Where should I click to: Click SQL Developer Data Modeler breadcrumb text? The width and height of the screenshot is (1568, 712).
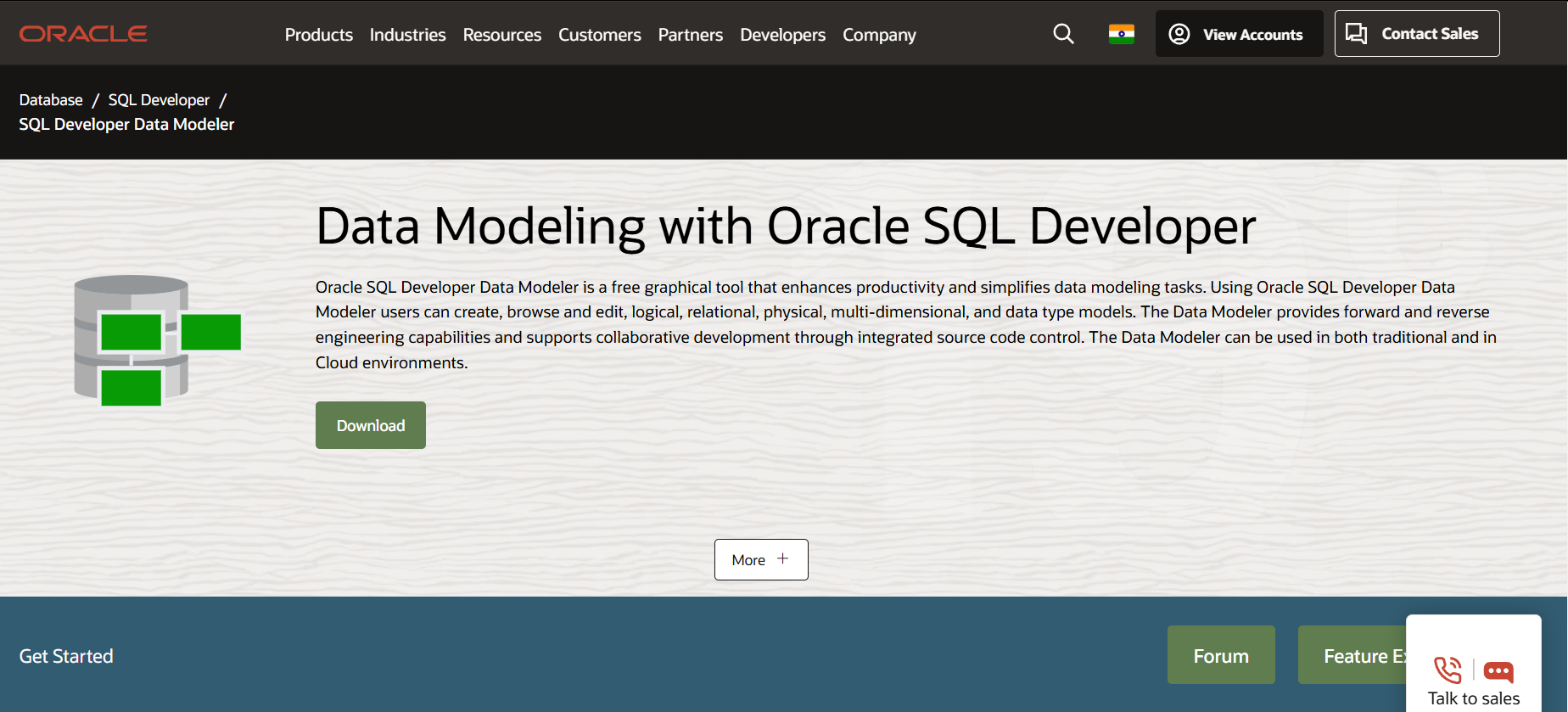coord(126,124)
